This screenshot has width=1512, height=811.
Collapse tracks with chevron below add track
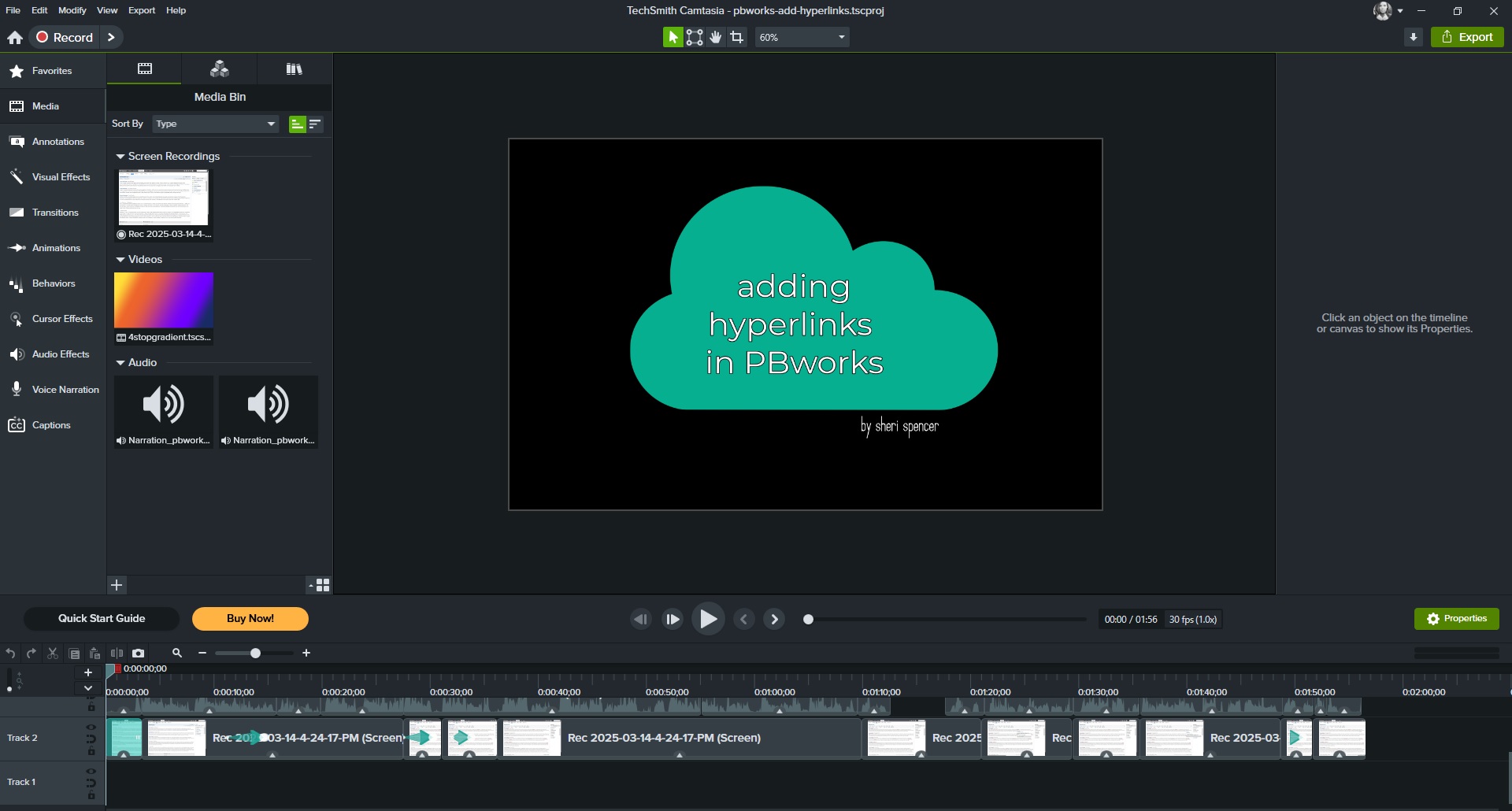click(88, 688)
